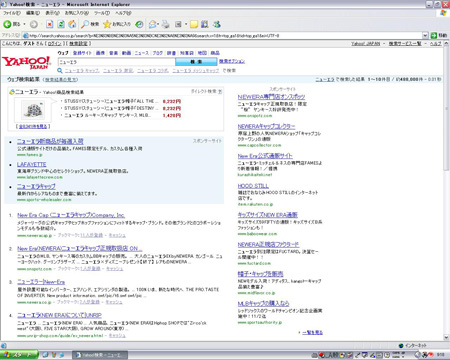Open the LAFAYETTE sponsored link
Viewport: 450px width, 360px height.
32,164
